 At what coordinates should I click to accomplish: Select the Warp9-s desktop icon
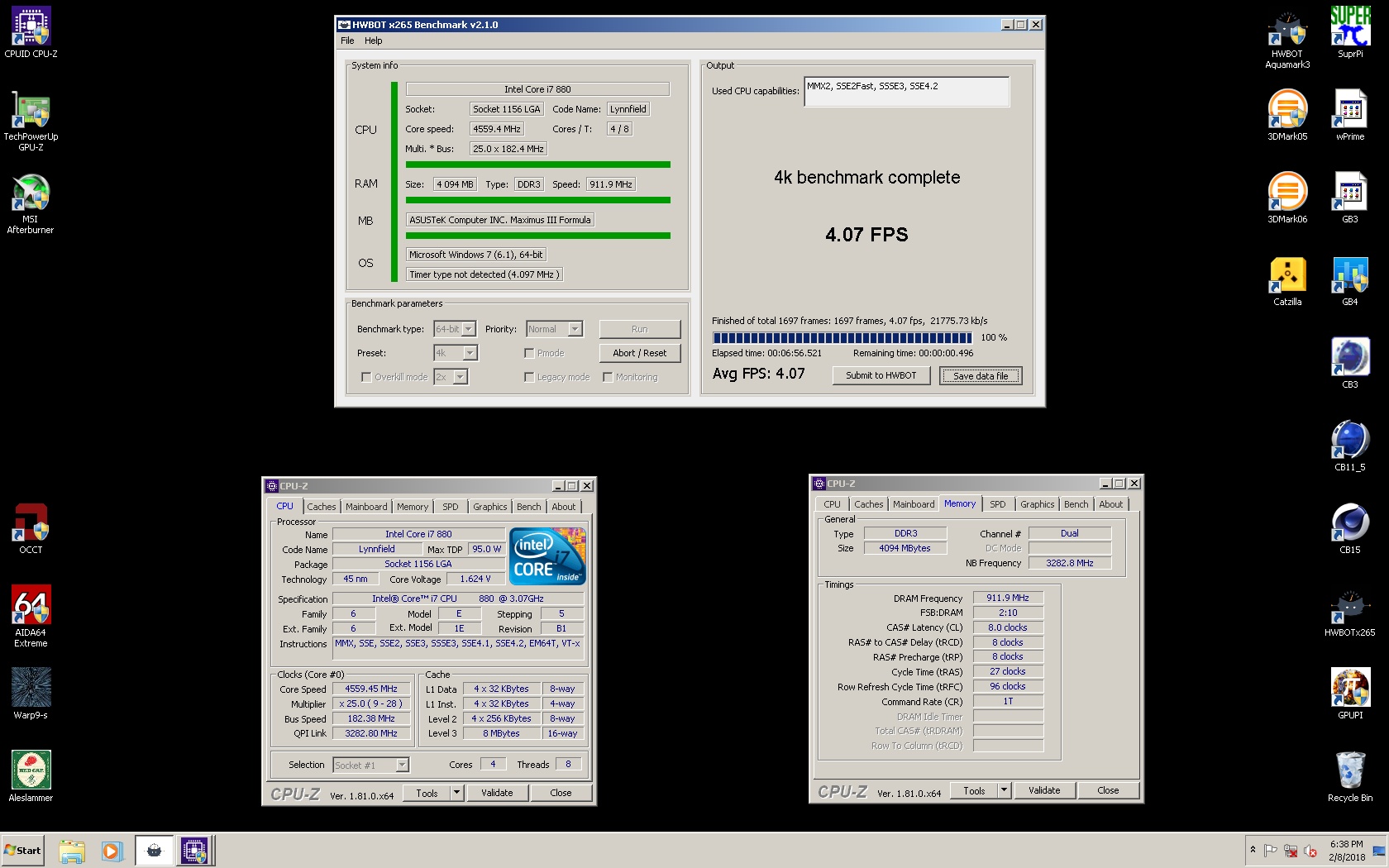coord(31,694)
